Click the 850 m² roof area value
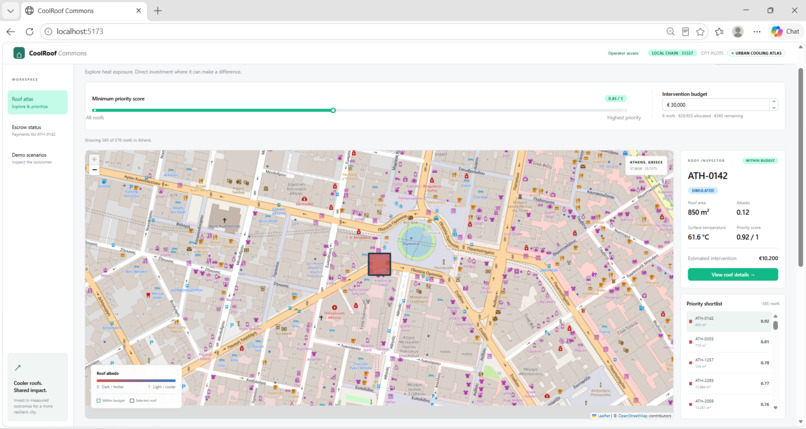This screenshot has height=429, width=806. click(x=698, y=212)
